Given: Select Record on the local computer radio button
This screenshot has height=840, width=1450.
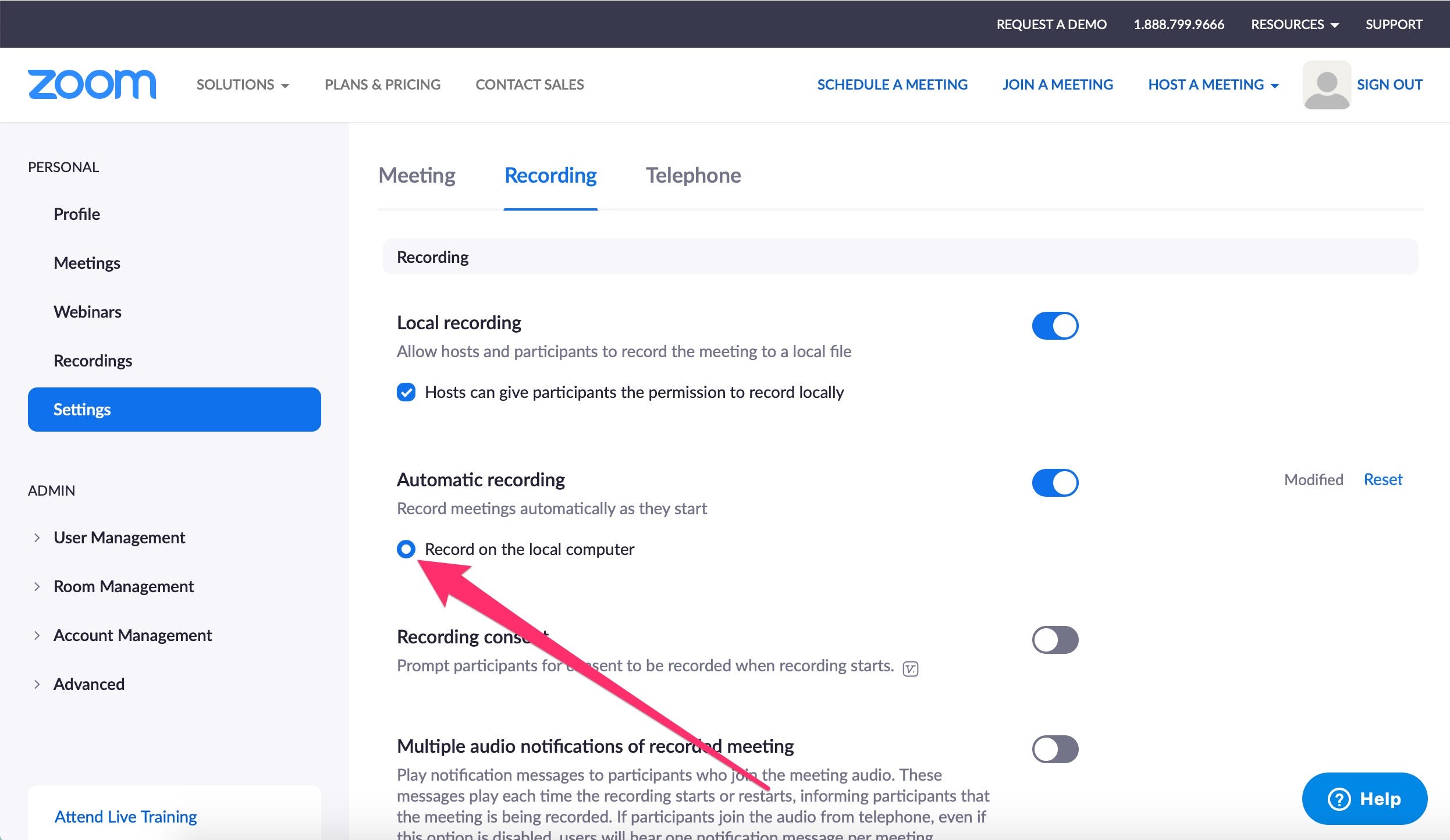Looking at the screenshot, I should 406,548.
